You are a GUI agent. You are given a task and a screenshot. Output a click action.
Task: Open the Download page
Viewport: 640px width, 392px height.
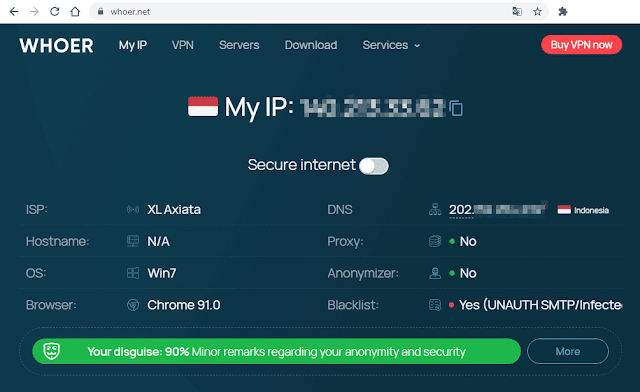tap(311, 45)
